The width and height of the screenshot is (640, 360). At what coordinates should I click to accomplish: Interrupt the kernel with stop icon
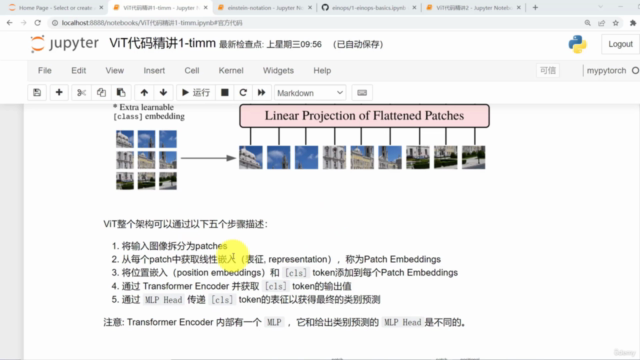pyautogui.click(x=224, y=93)
